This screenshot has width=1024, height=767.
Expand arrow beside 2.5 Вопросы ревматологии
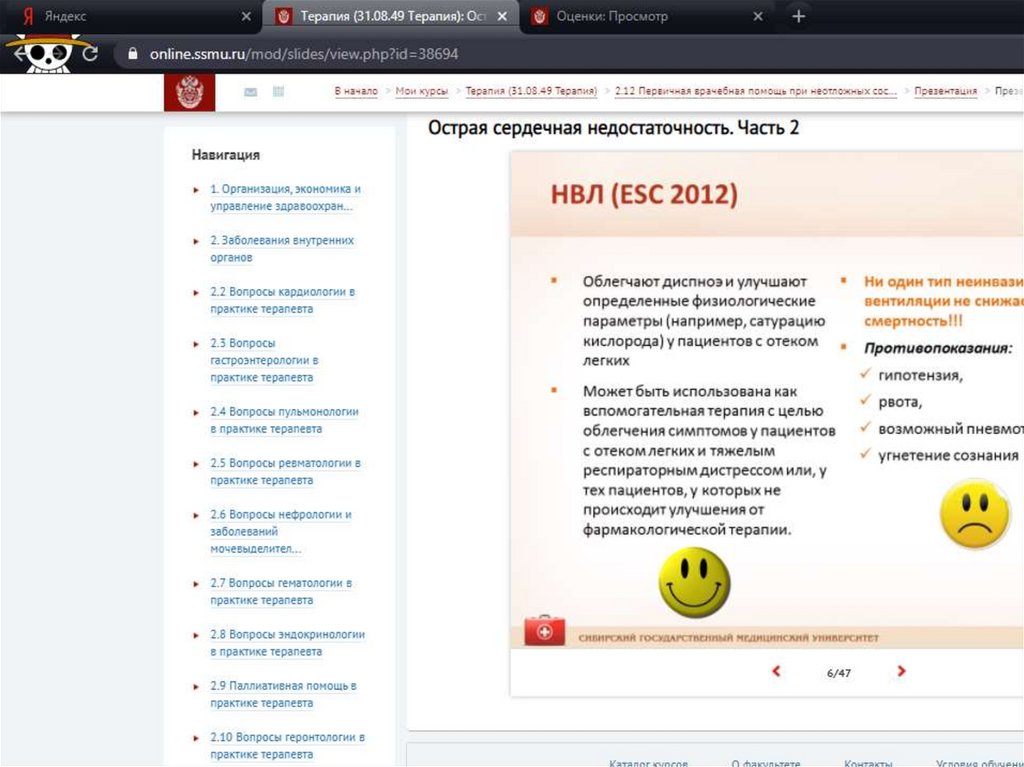[196, 465]
